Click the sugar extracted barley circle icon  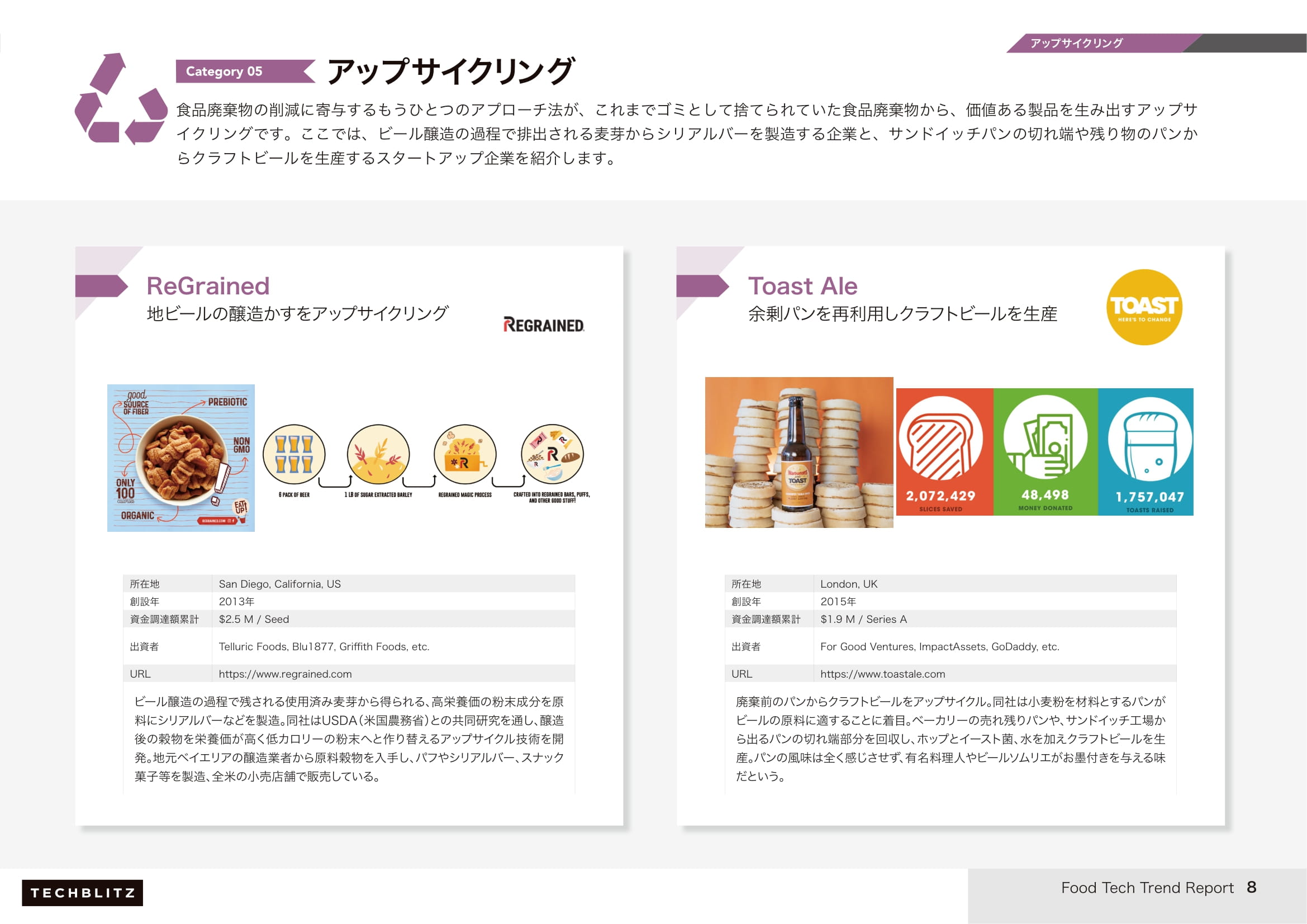(378, 455)
